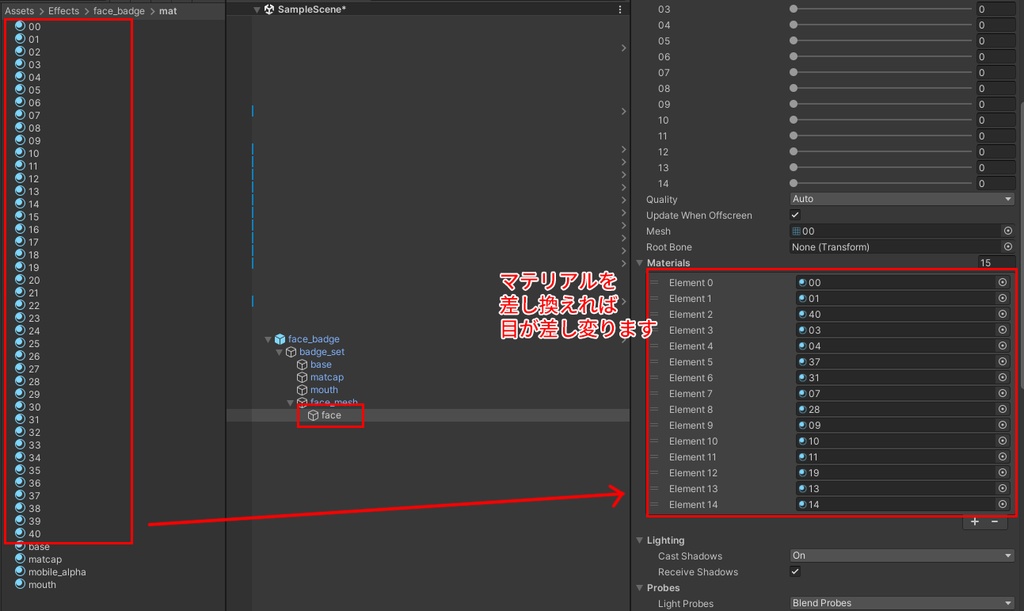The image size is (1024, 611).
Task: Select the base object in hierarchy
Action: [314, 364]
